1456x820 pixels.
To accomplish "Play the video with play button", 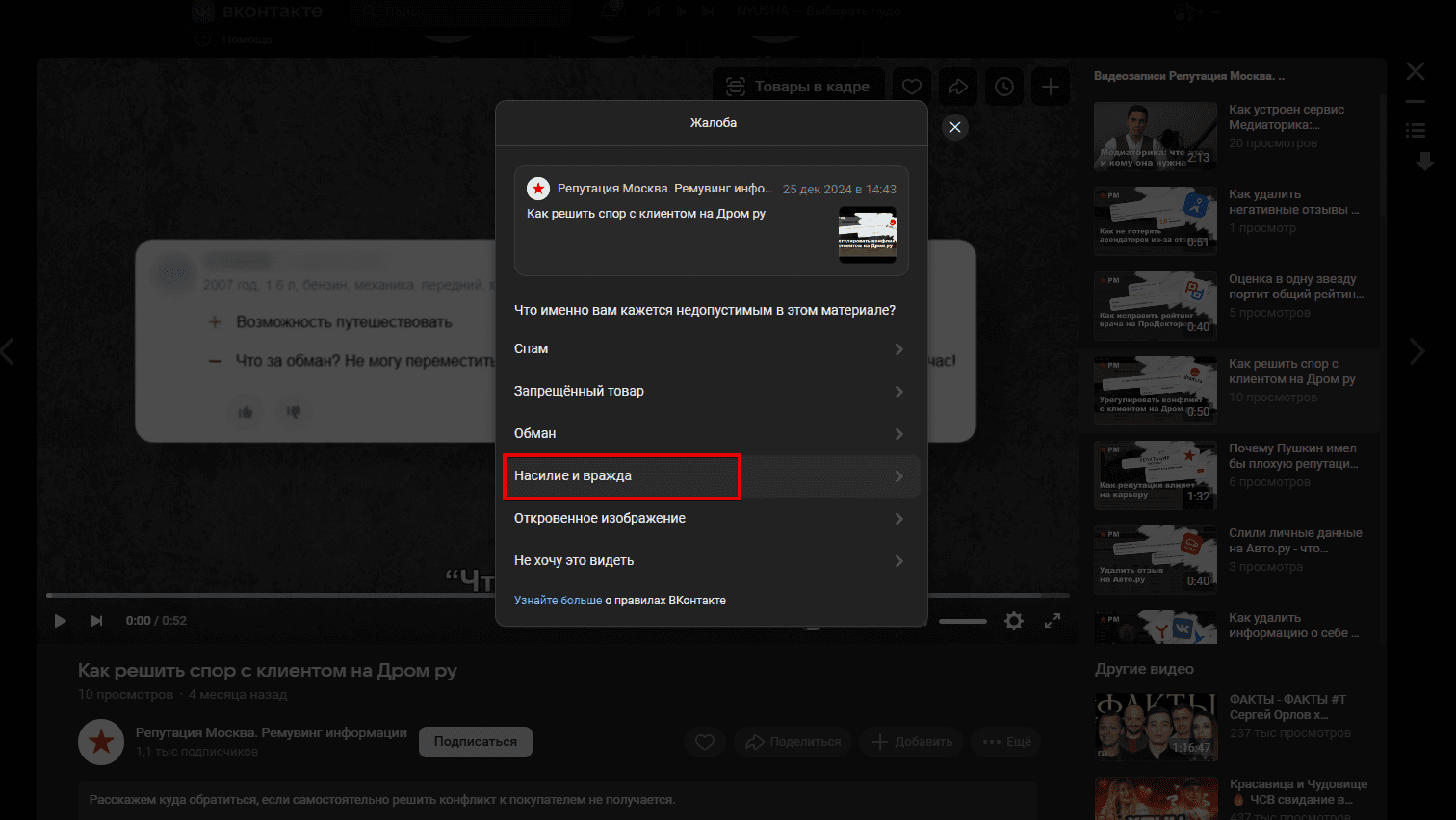I will tap(60, 621).
